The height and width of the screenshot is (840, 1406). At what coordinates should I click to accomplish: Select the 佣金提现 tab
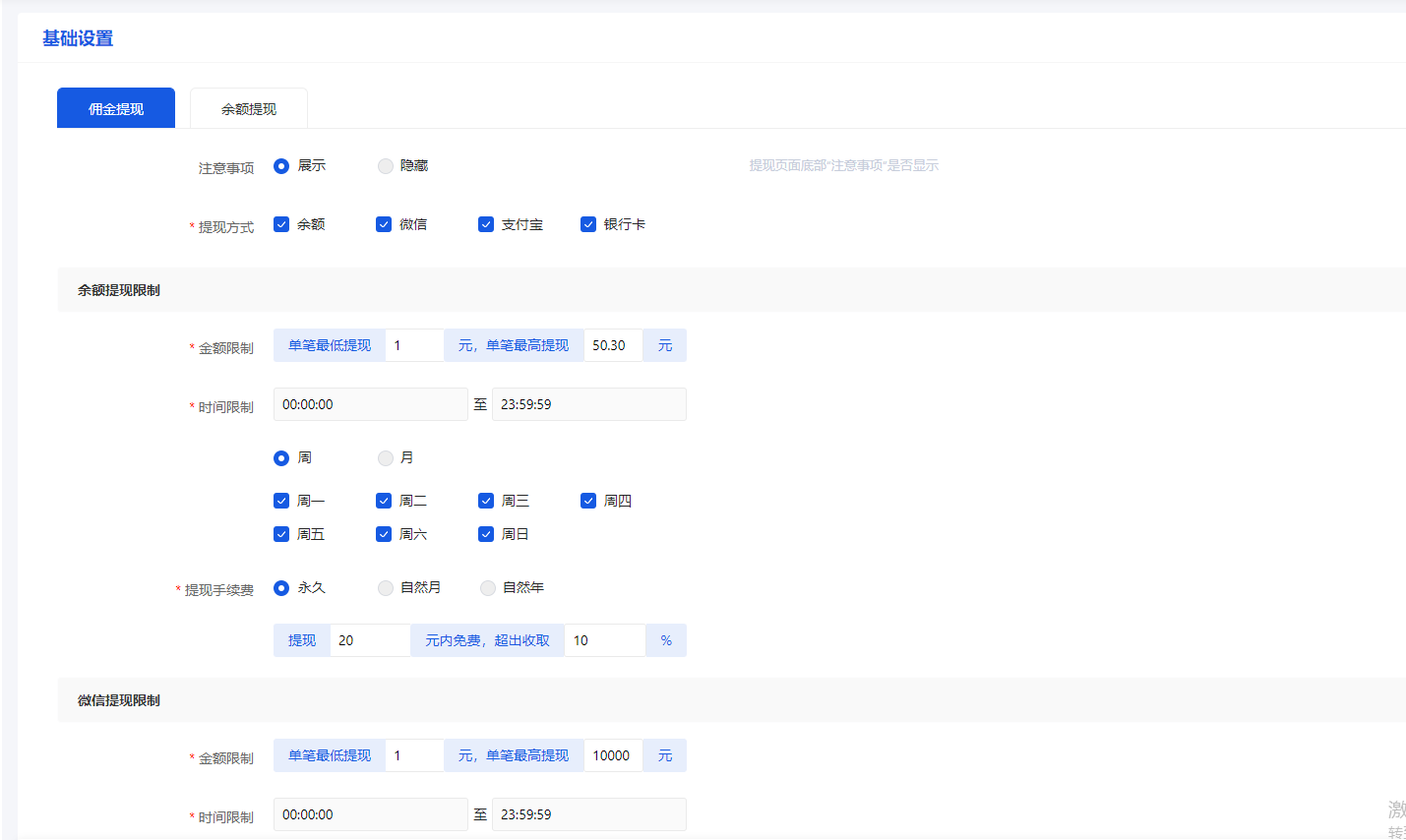point(116,108)
